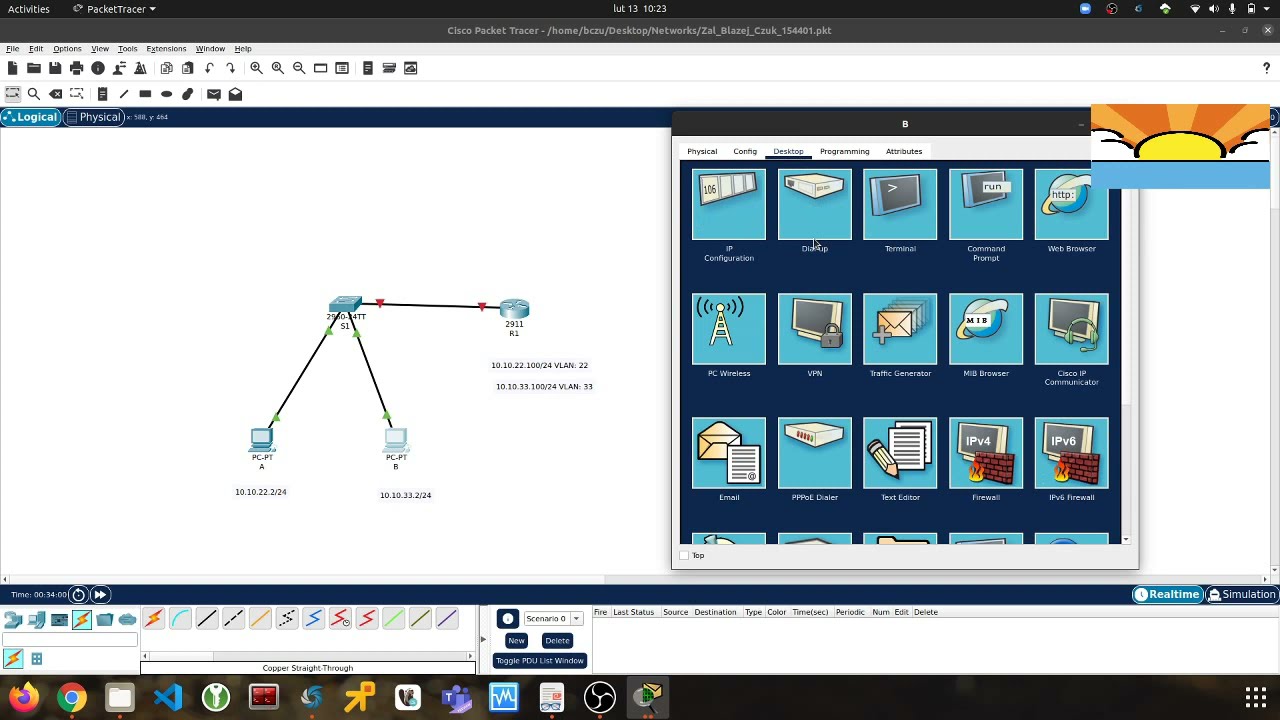Image resolution: width=1280 pixels, height=720 pixels.
Task: Select the Place Note tool
Action: click(102, 94)
